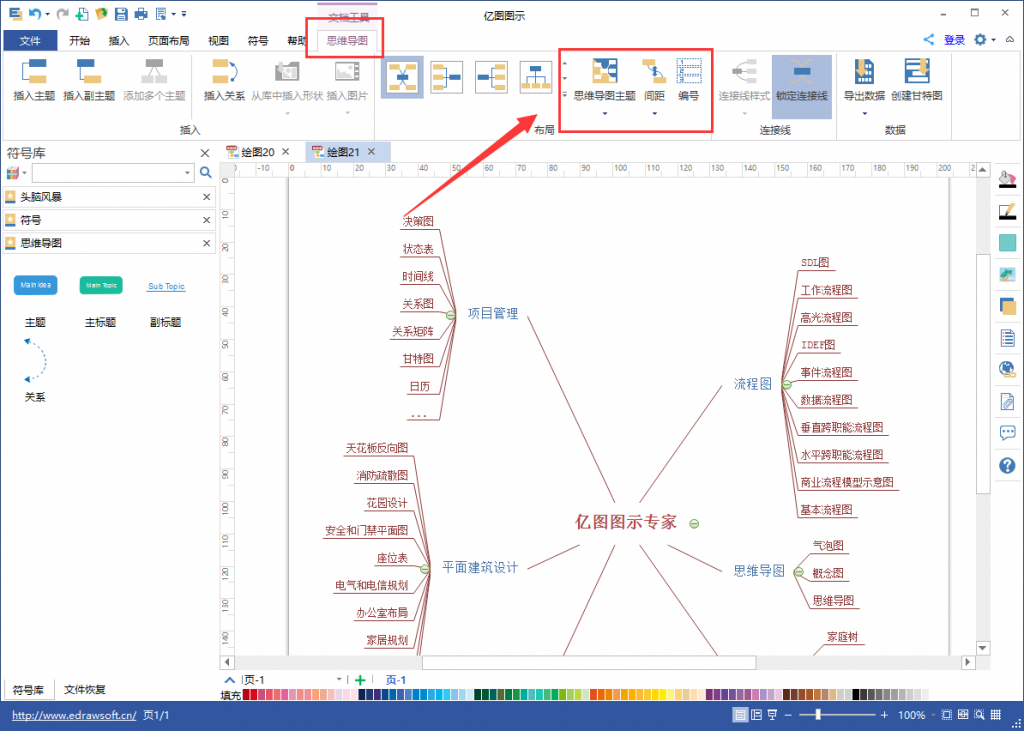Open the 思维导图主题 theme gallery

[x=605, y=87]
